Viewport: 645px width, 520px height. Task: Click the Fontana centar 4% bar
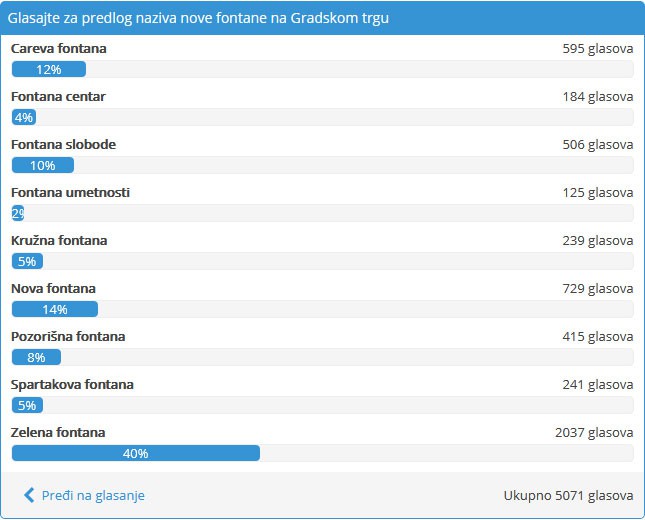[24, 117]
